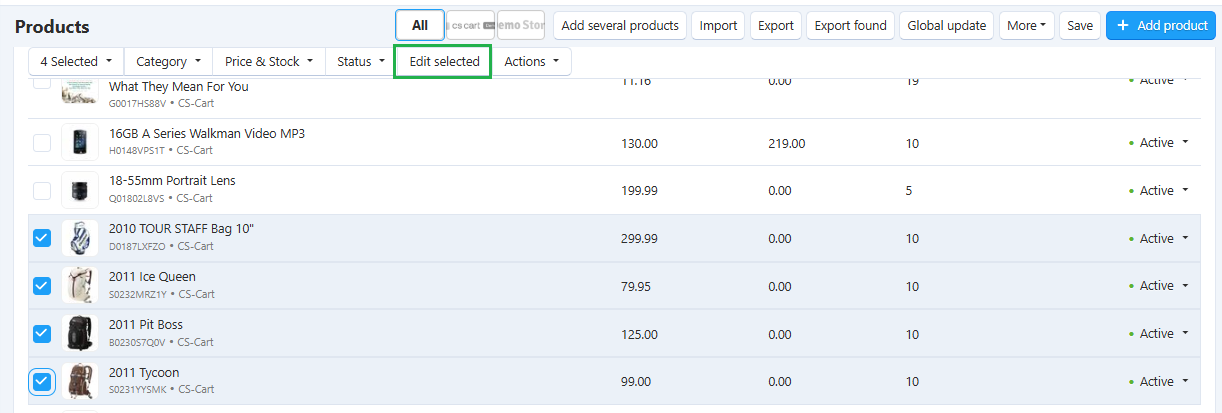Open product What They Mean For You
The height and width of the screenshot is (413, 1222).
[179, 87]
